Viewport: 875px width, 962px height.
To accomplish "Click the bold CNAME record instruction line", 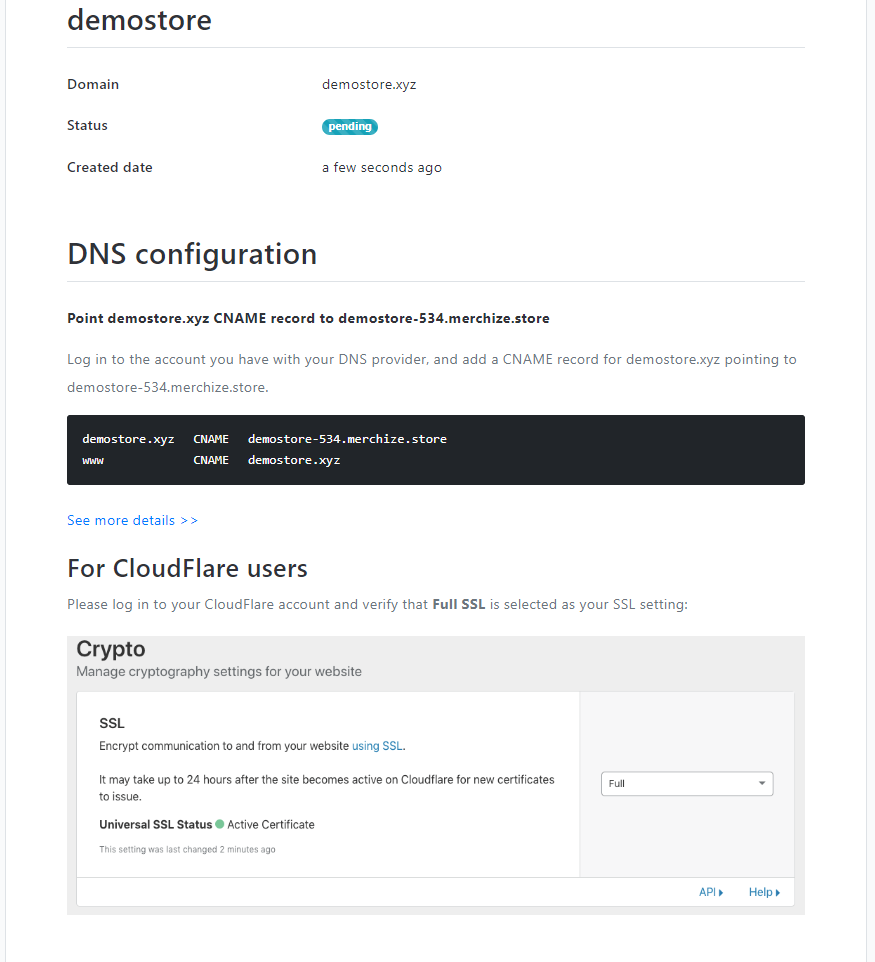I will pos(308,318).
